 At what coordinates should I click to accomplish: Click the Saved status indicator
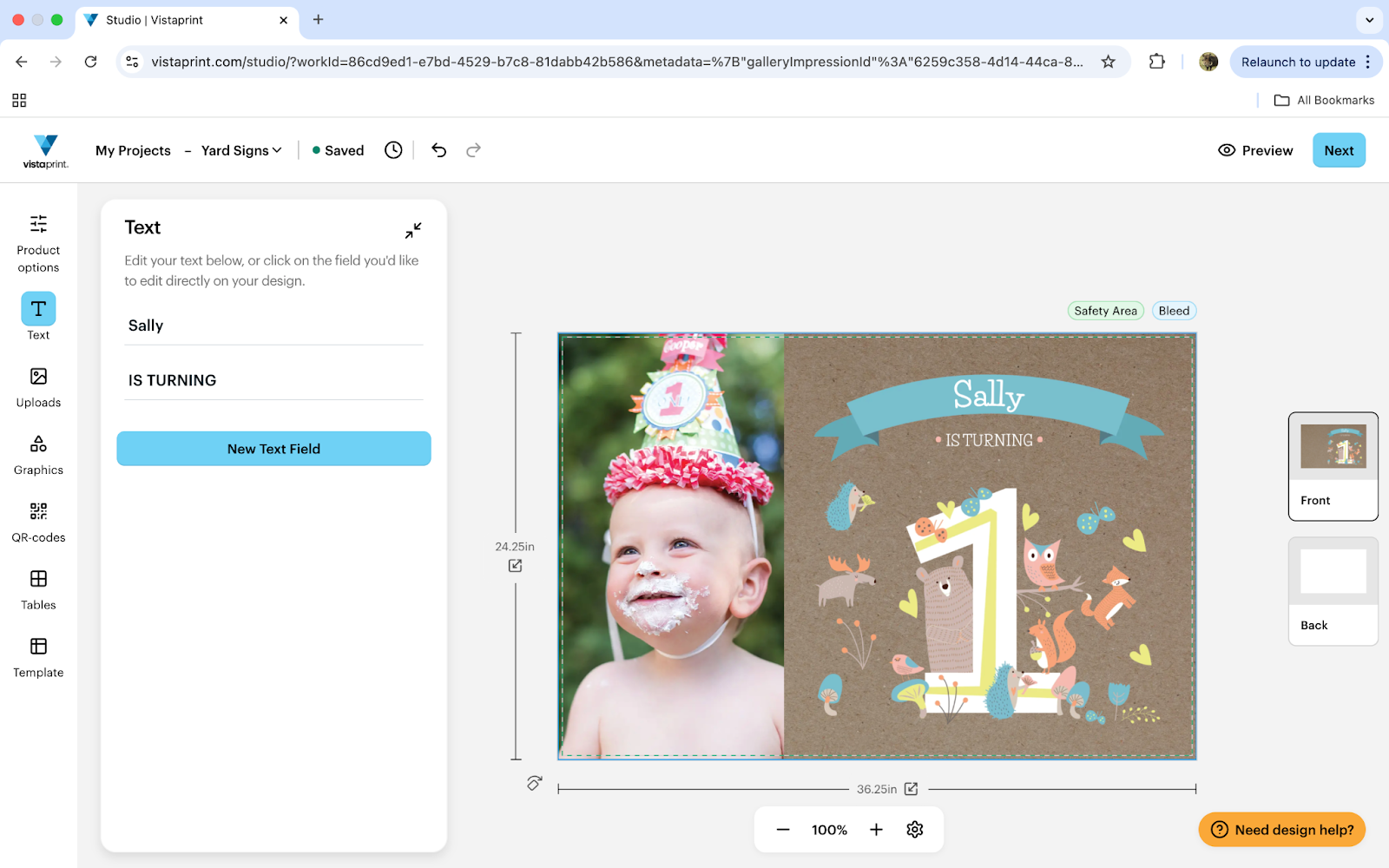point(339,150)
